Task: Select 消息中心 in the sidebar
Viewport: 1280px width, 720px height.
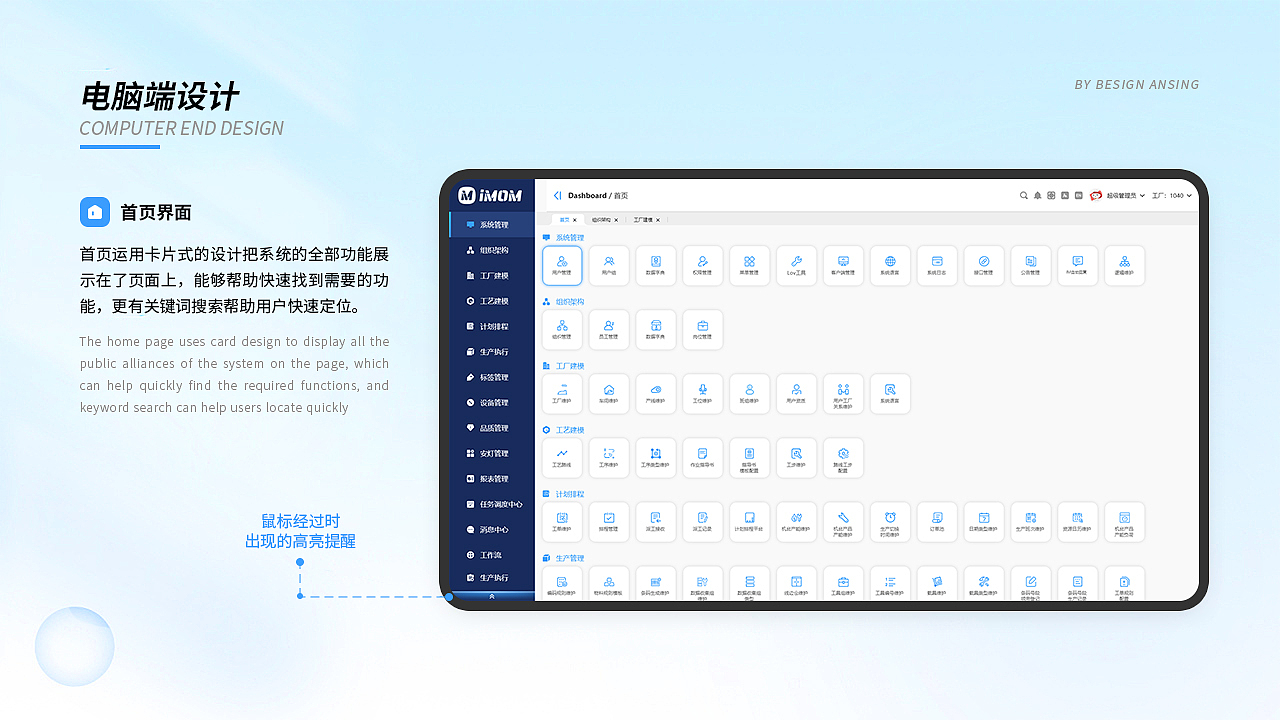Action: click(492, 530)
